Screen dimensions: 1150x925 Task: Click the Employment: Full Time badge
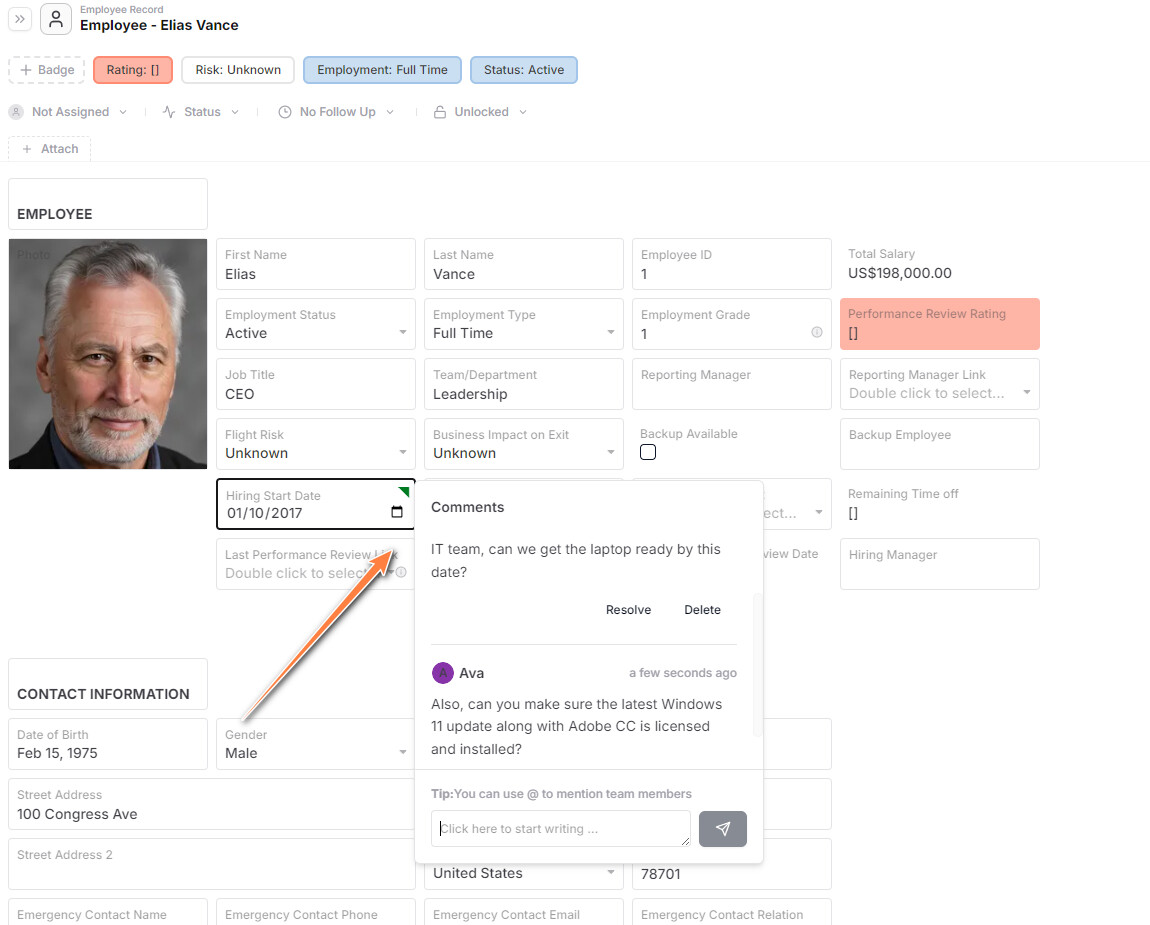382,70
